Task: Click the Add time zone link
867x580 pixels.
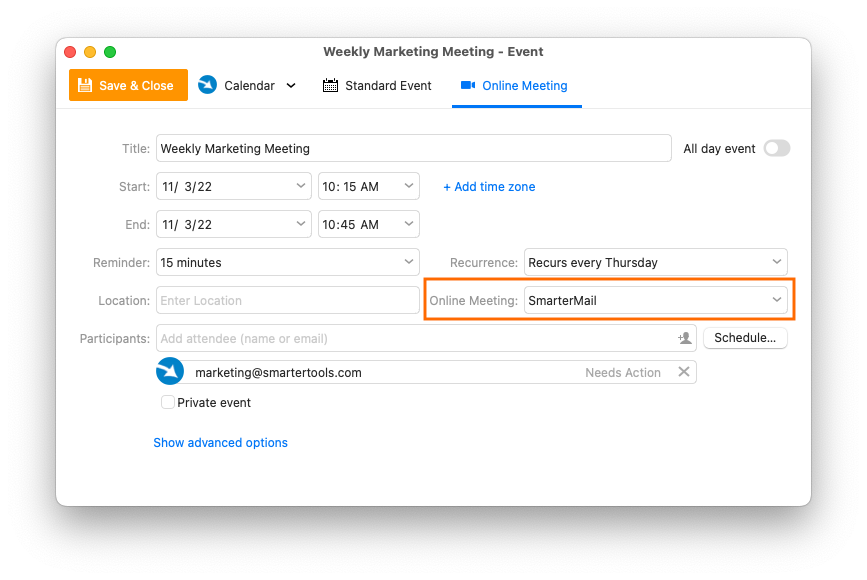Action: [489, 187]
